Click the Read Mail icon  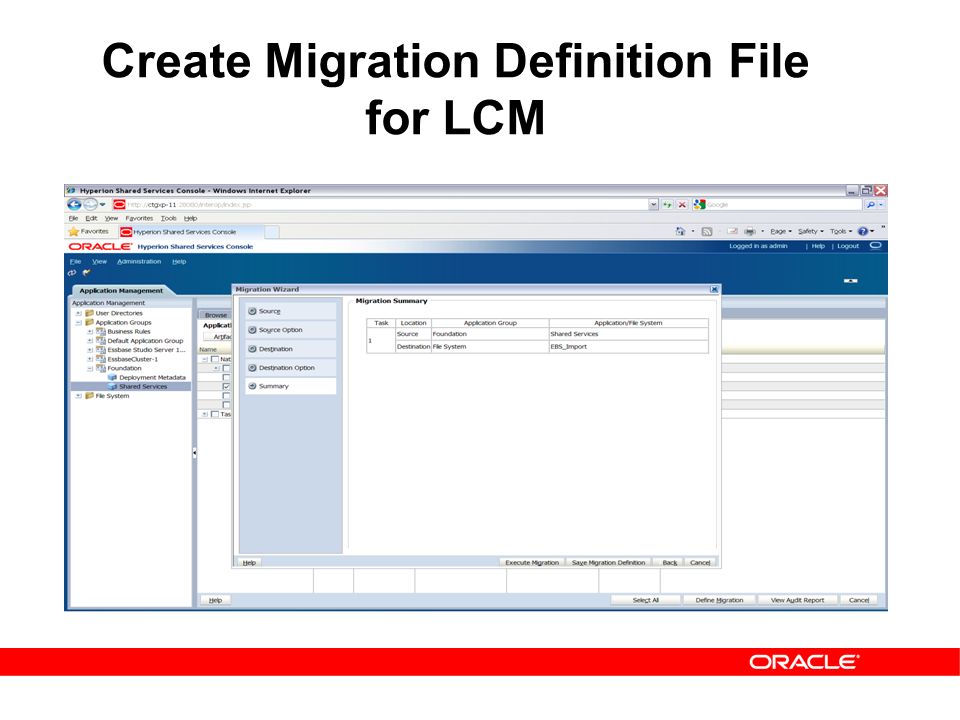point(732,231)
